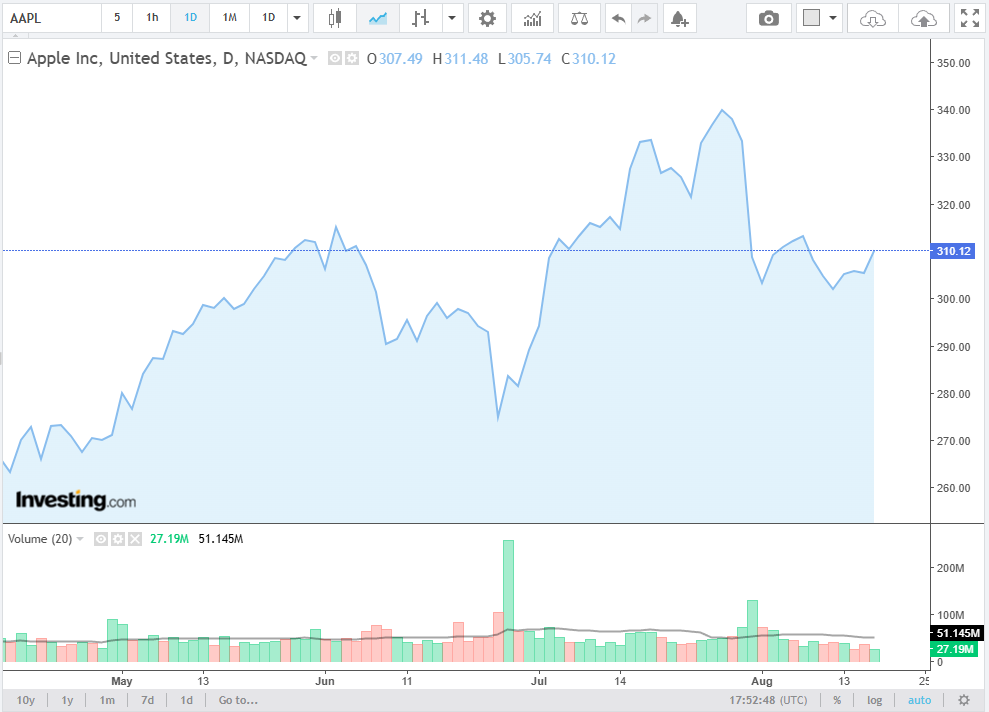Open chart properties gear
The image size is (989, 712).
pyautogui.click(x=487, y=18)
